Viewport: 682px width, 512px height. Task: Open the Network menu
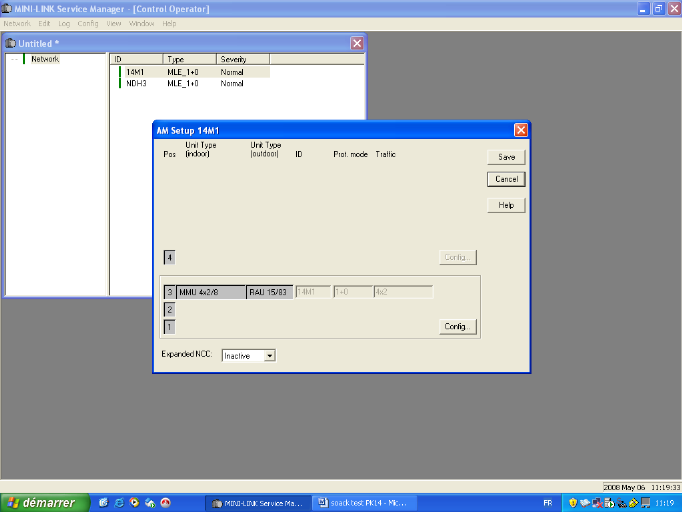(x=17, y=23)
